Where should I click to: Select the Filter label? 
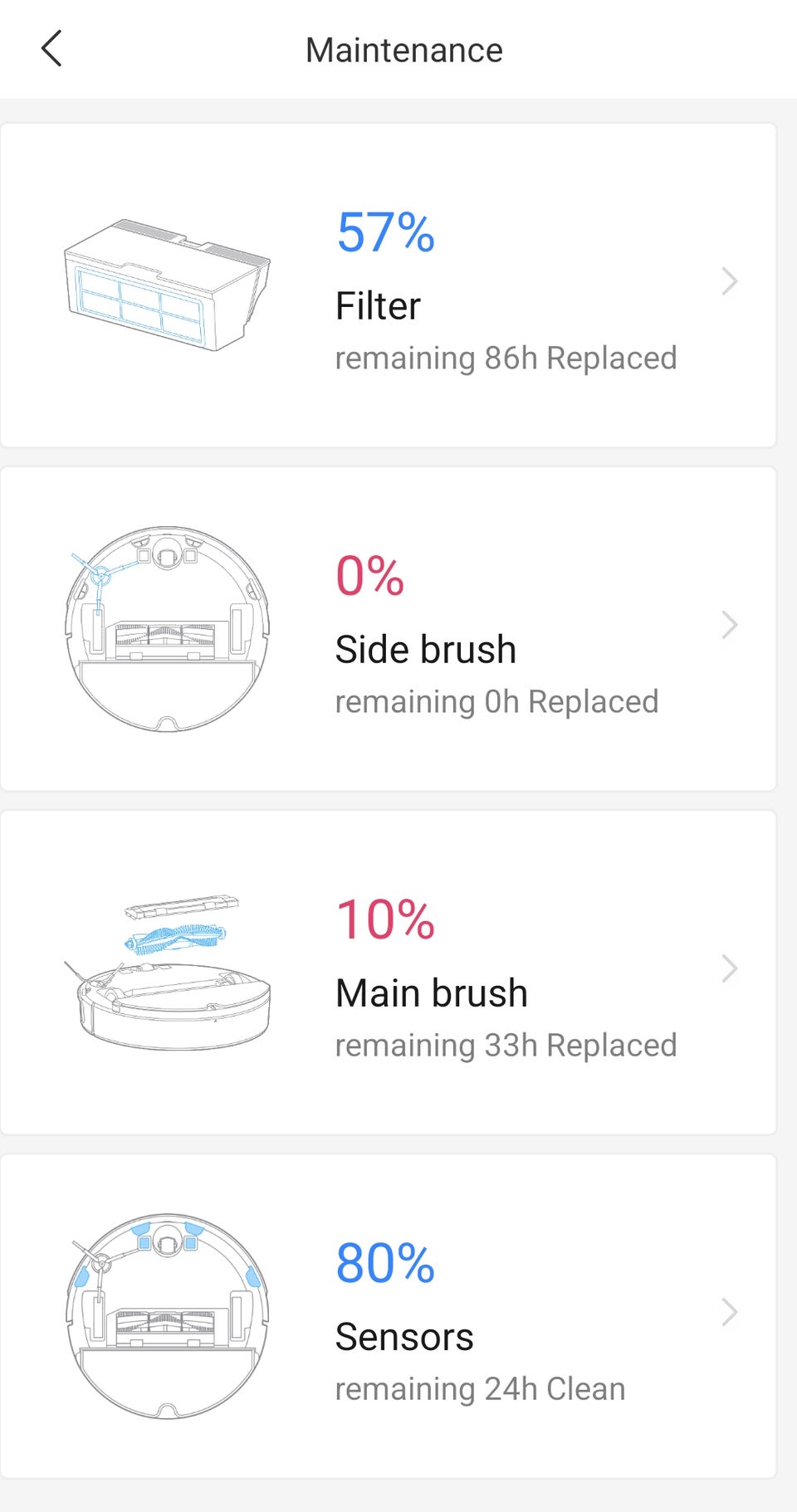pos(378,306)
